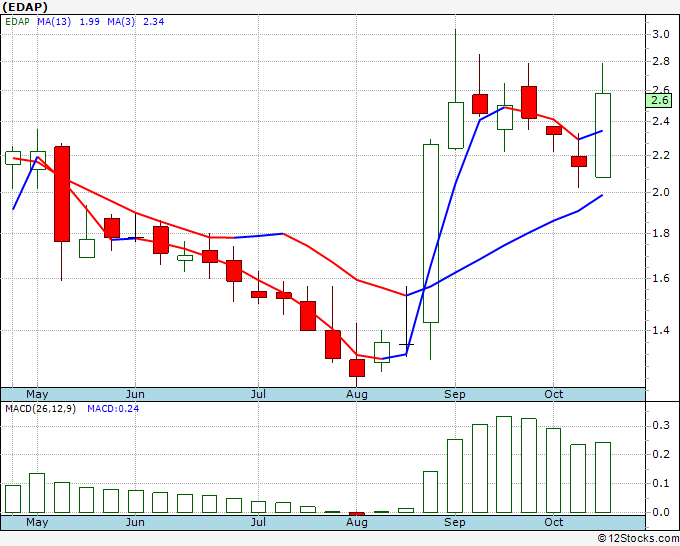The width and height of the screenshot is (680, 546).
Task: Click the large red candlestick in early May
Action: tap(62, 194)
